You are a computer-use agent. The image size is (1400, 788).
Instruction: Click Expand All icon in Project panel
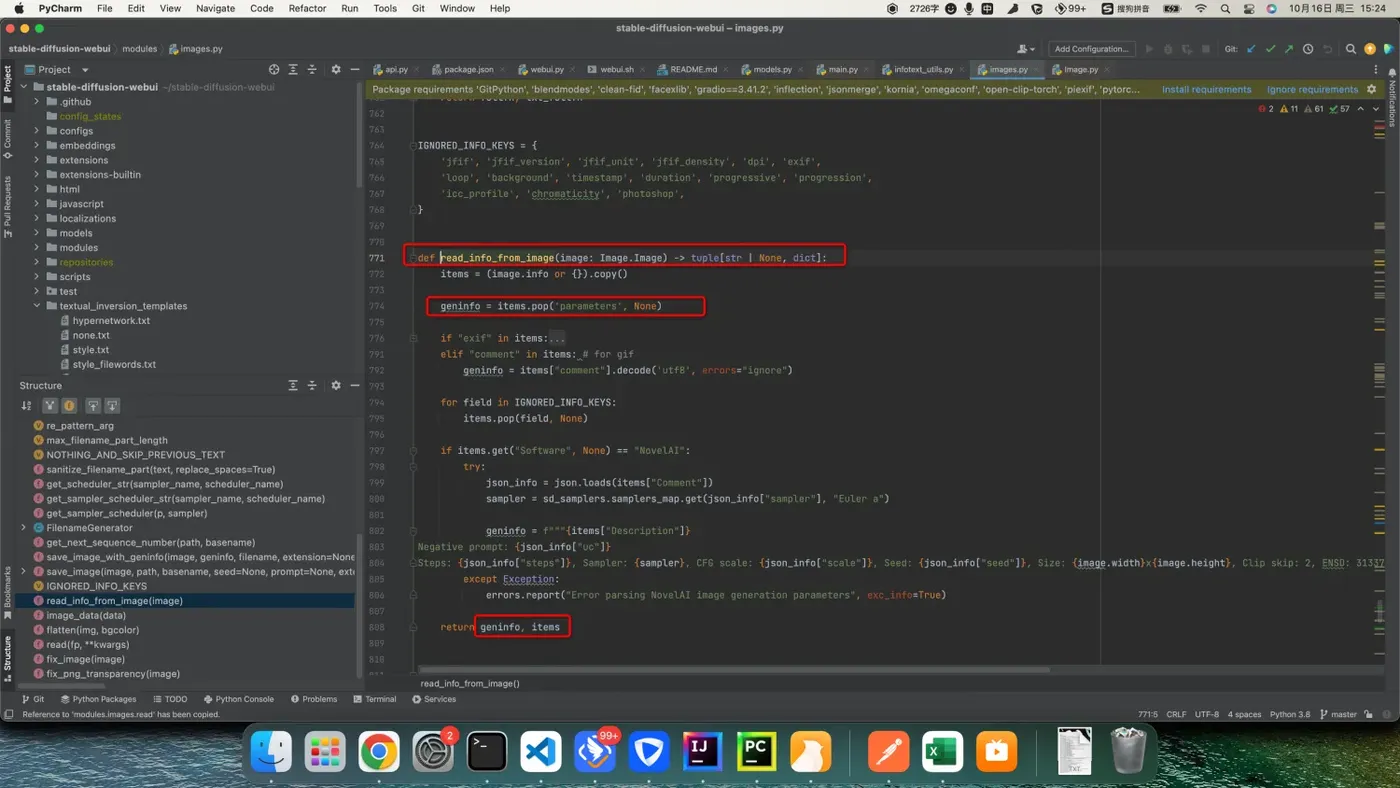[293, 69]
